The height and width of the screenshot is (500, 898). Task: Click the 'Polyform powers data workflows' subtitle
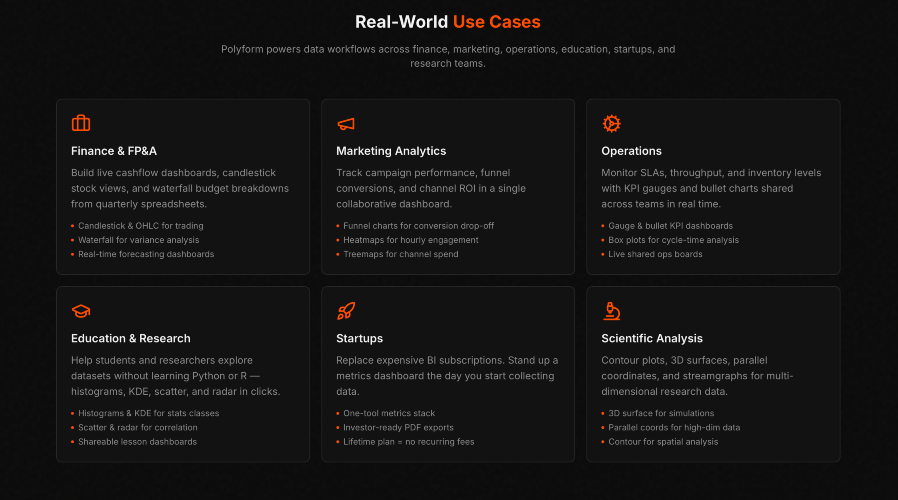pos(448,56)
